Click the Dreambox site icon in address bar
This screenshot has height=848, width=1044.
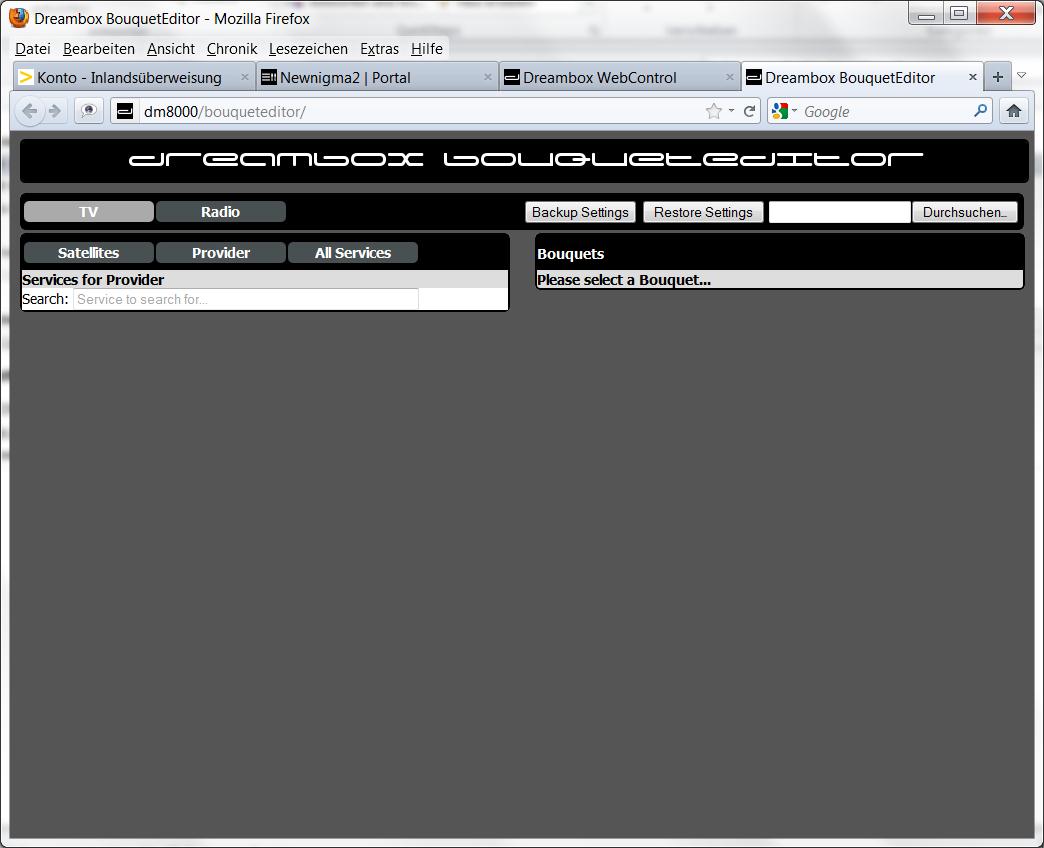pos(125,111)
